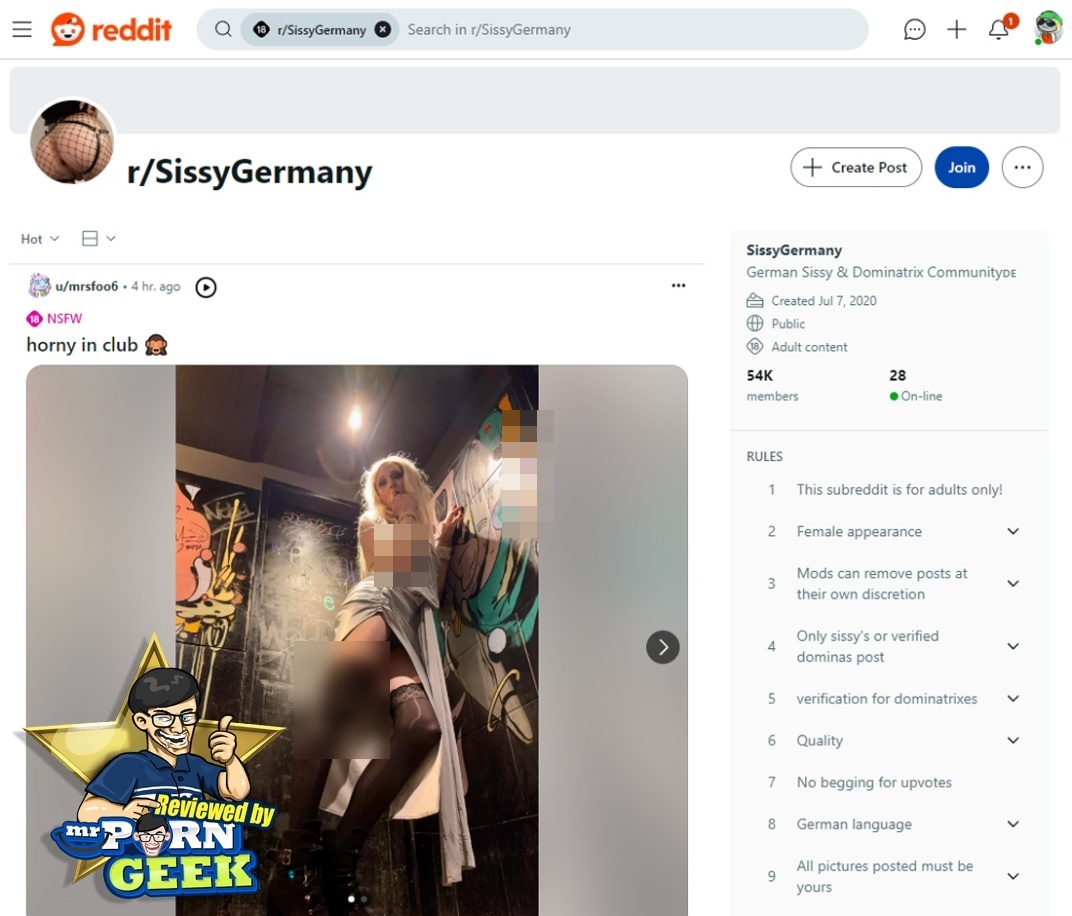Open the u/mrsfoo6 user profile link
Viewport: 1072px width, 916px height.
tap(86, 286)
